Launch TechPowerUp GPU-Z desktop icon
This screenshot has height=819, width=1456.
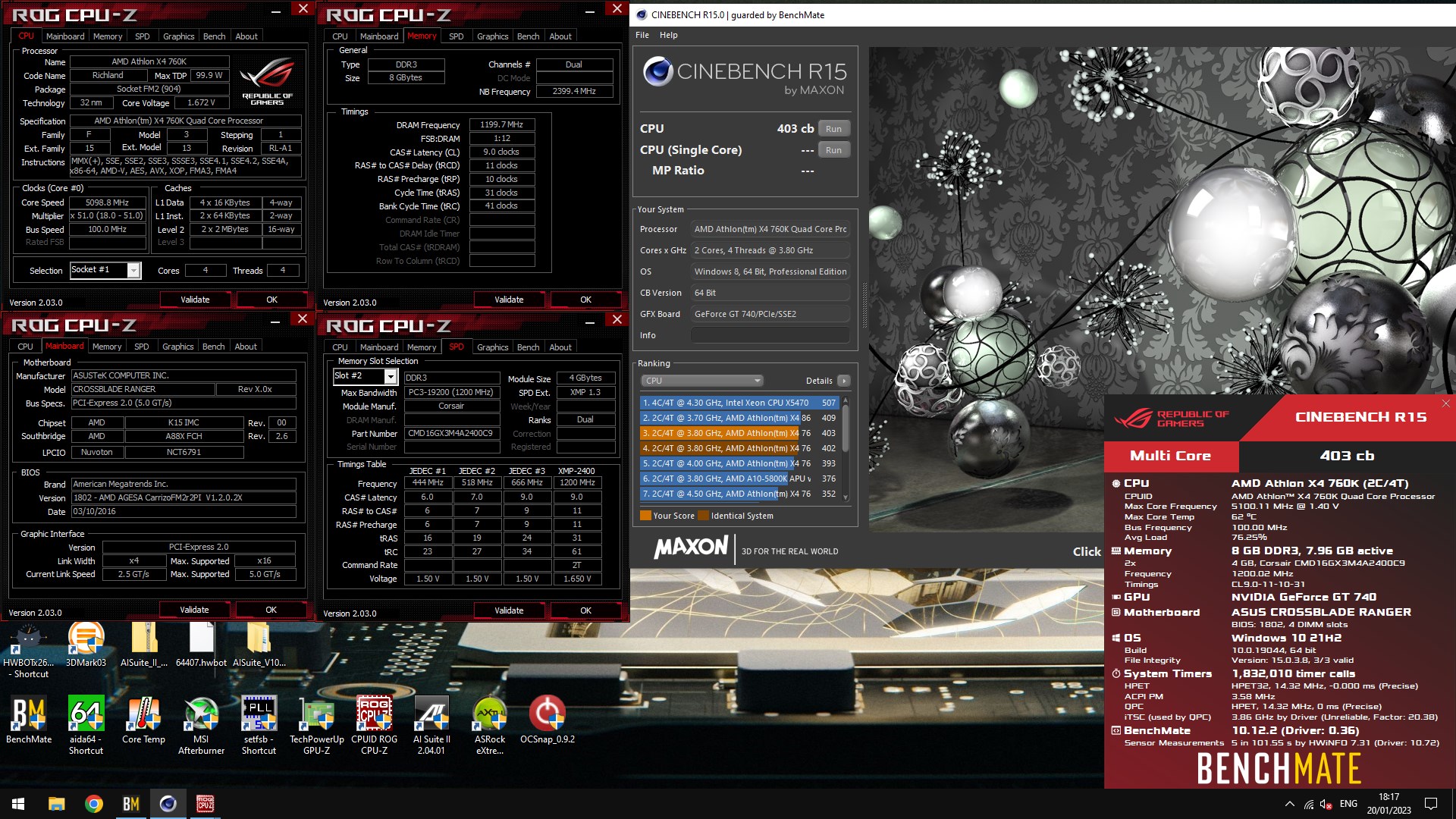316,725
